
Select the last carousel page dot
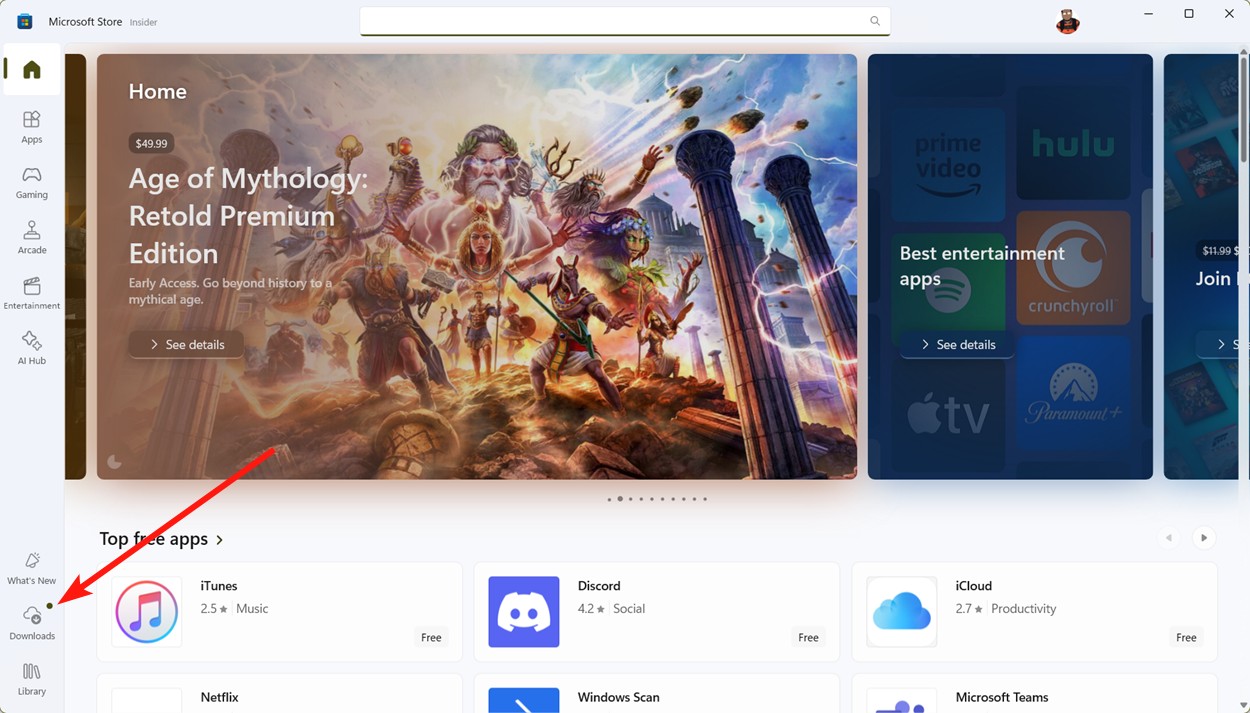tap(705, 499)
